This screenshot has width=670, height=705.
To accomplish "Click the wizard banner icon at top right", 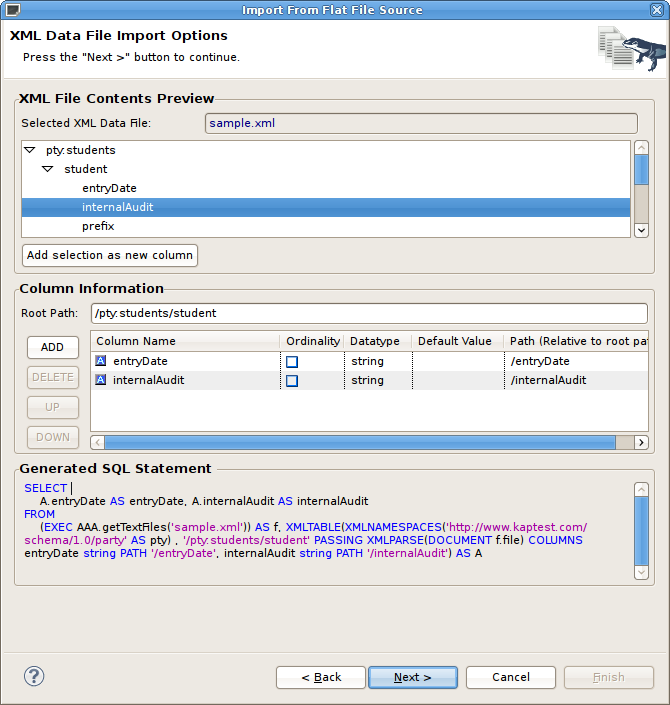I will point(631,47).
